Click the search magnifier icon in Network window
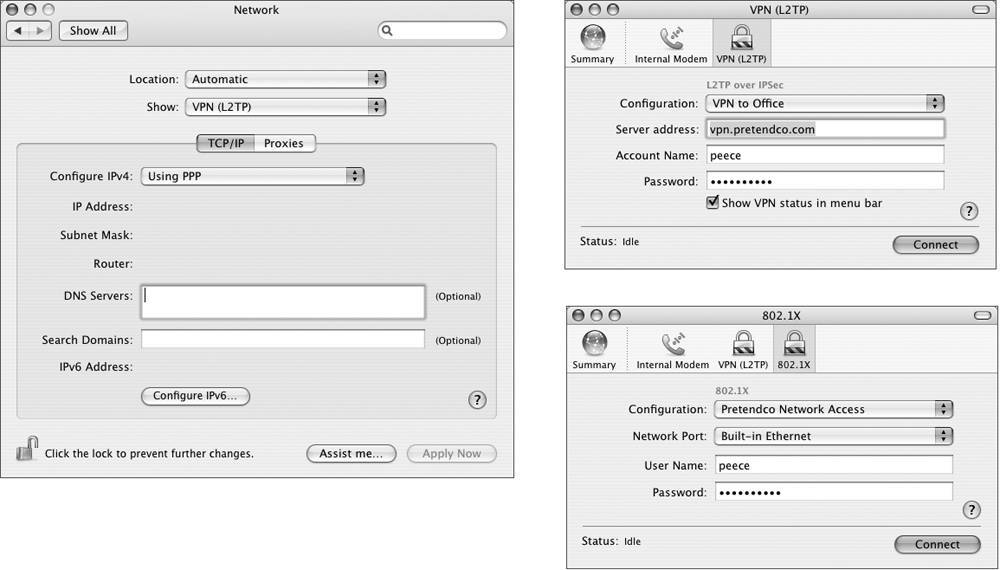 click(387, 30)
